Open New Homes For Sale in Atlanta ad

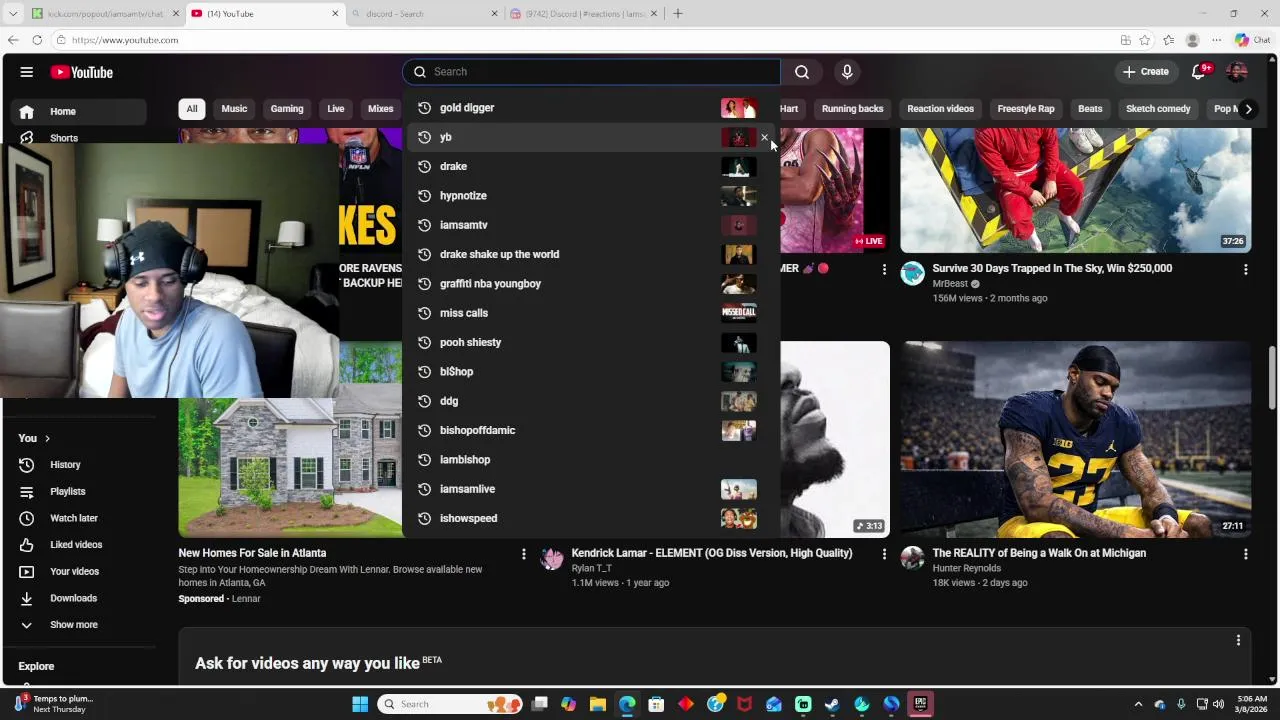tap(252, 553)
